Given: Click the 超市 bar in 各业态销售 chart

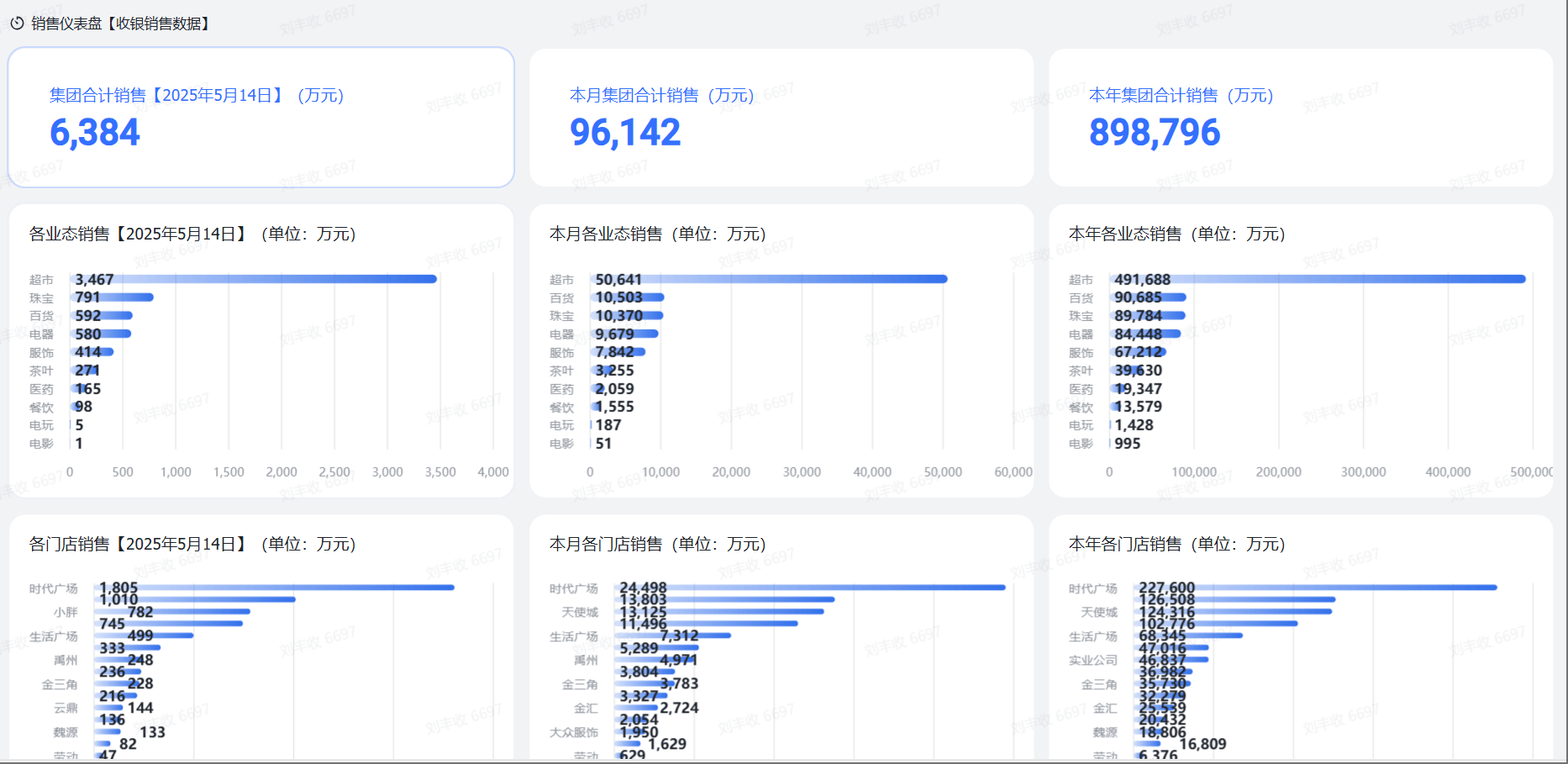Looking at the screenshot, I should (253, 279).
